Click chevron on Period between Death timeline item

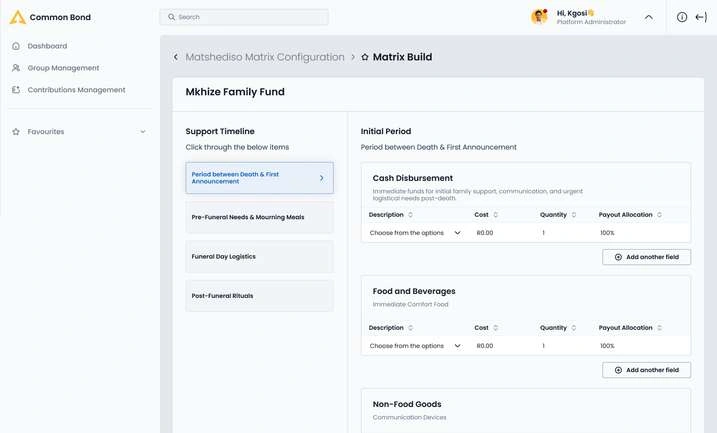click(321, 178)
